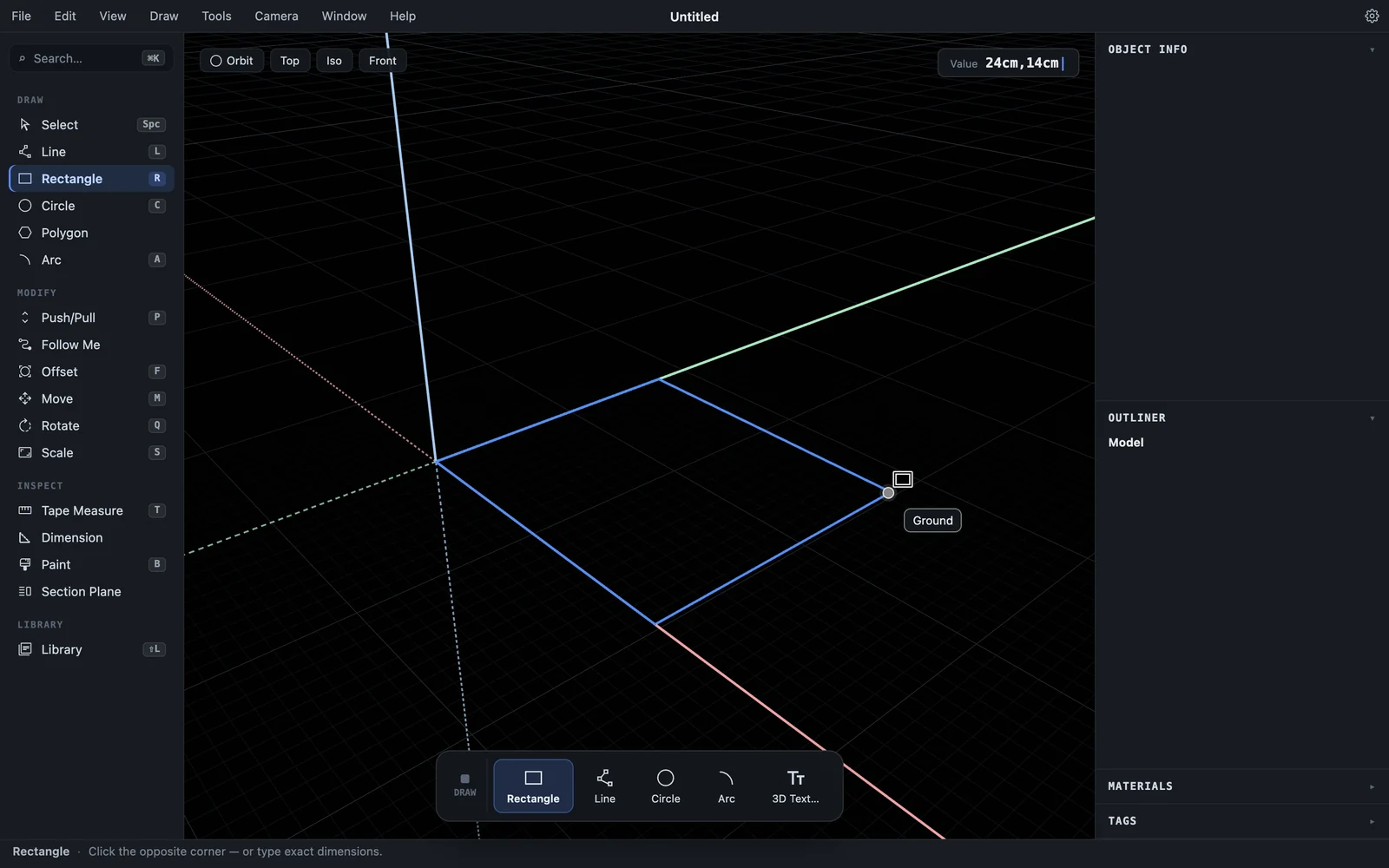Choose the Polygon tool icon
Image resolution: width=1389 pixels, height=868 pixels.
25,233
